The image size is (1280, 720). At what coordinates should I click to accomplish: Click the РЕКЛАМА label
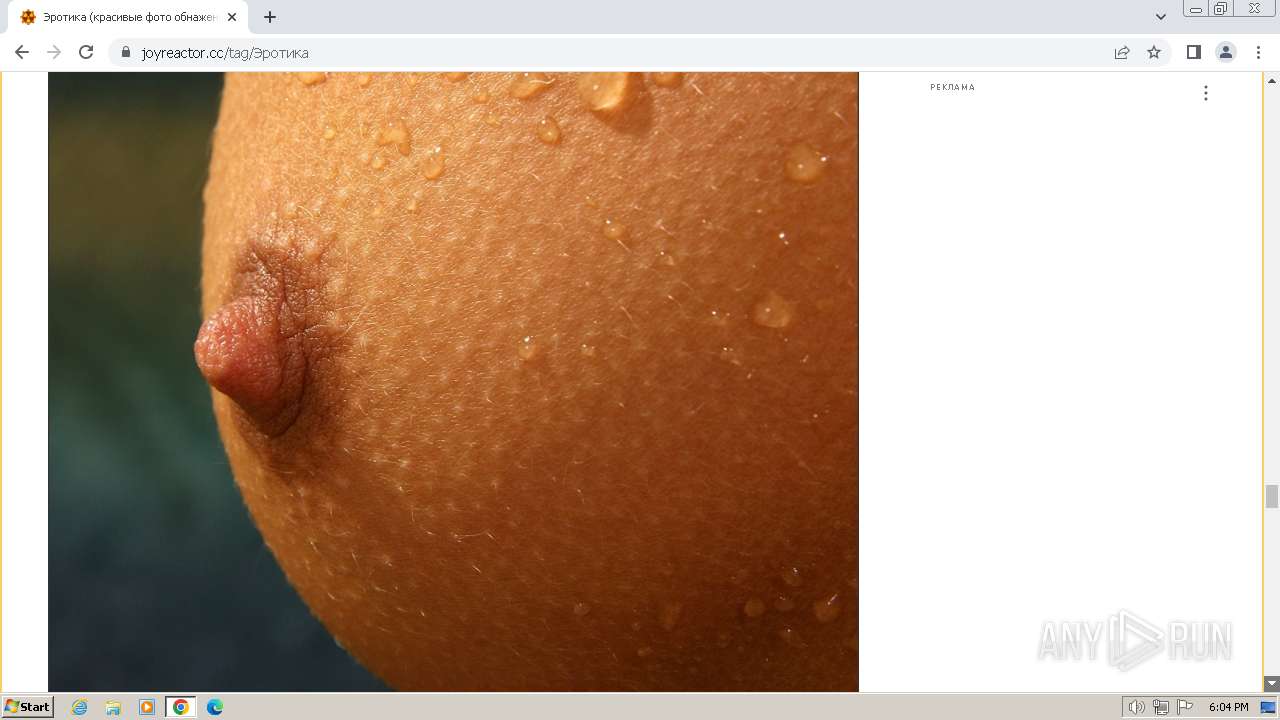pos(952,87)
